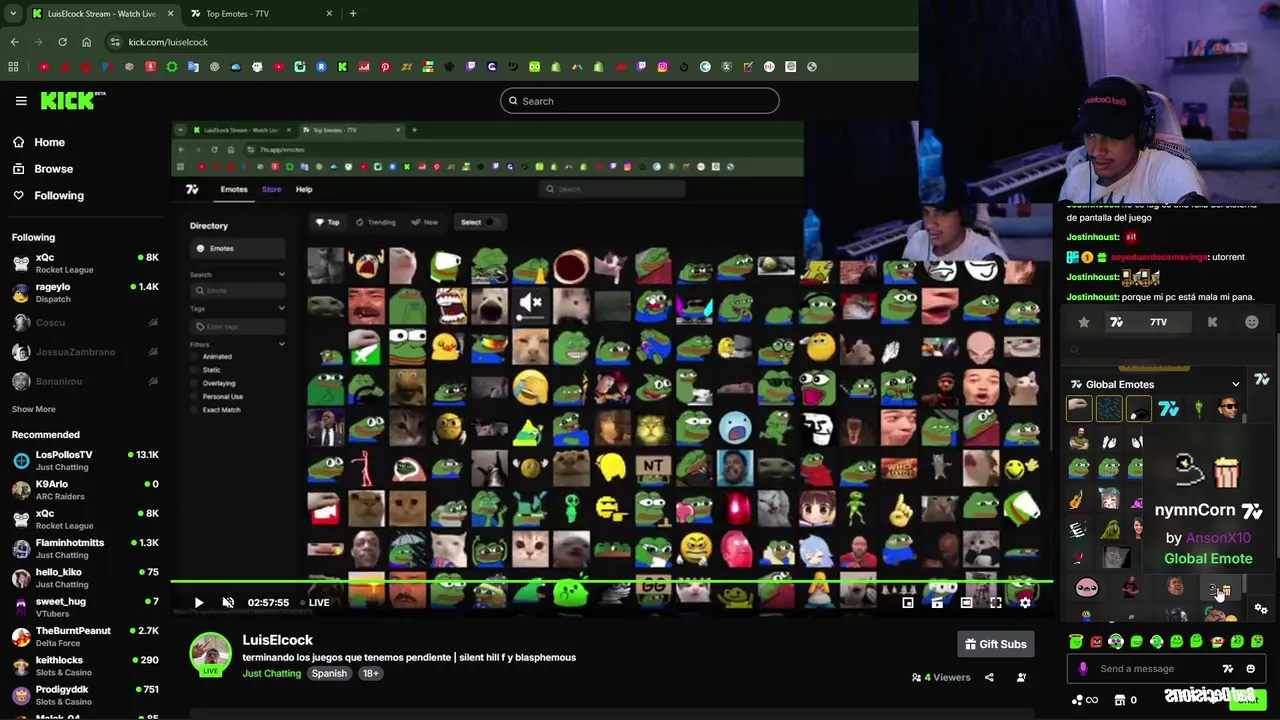Open the Kick hamburger sidebar menu

pos(21,101)
